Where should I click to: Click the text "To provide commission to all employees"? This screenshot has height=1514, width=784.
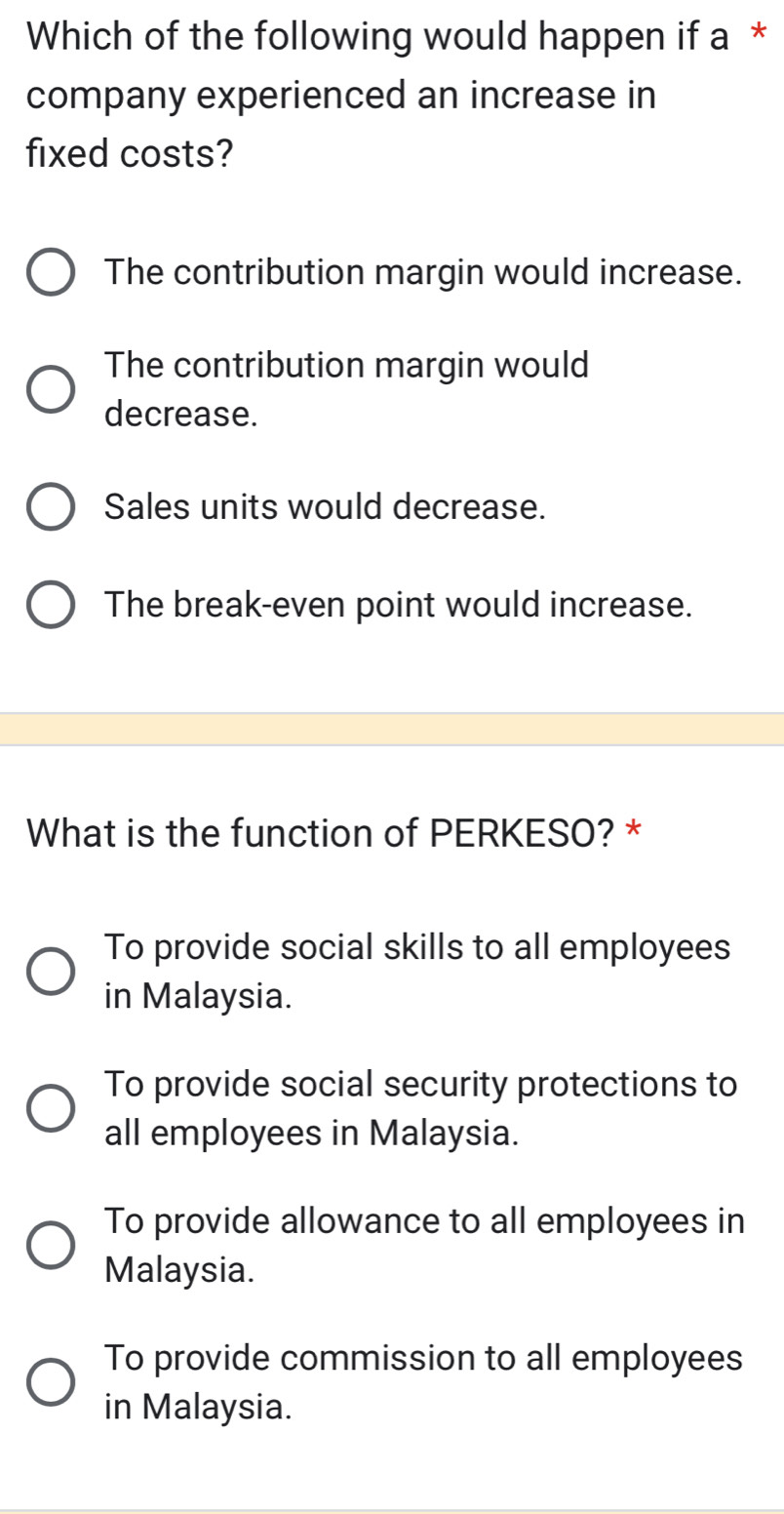click(423, 1357)
